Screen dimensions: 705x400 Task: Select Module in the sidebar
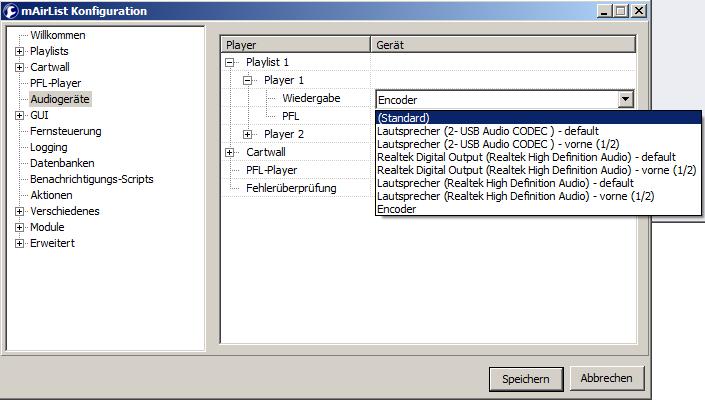point(47,227)
